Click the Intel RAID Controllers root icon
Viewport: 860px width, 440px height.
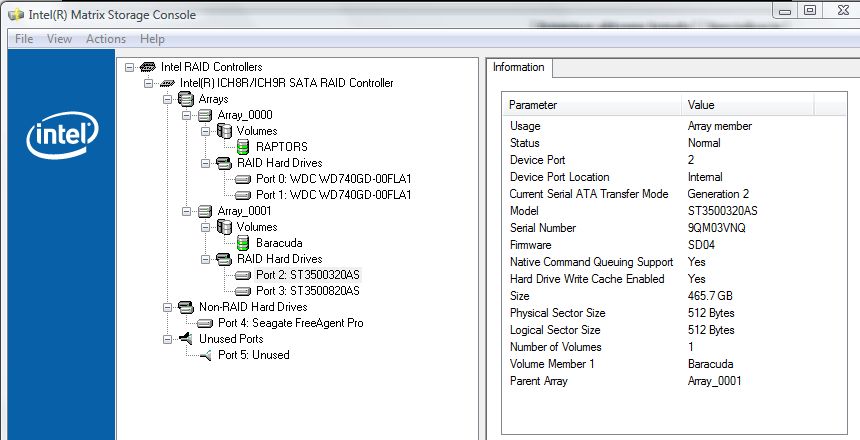coord(148,67)
